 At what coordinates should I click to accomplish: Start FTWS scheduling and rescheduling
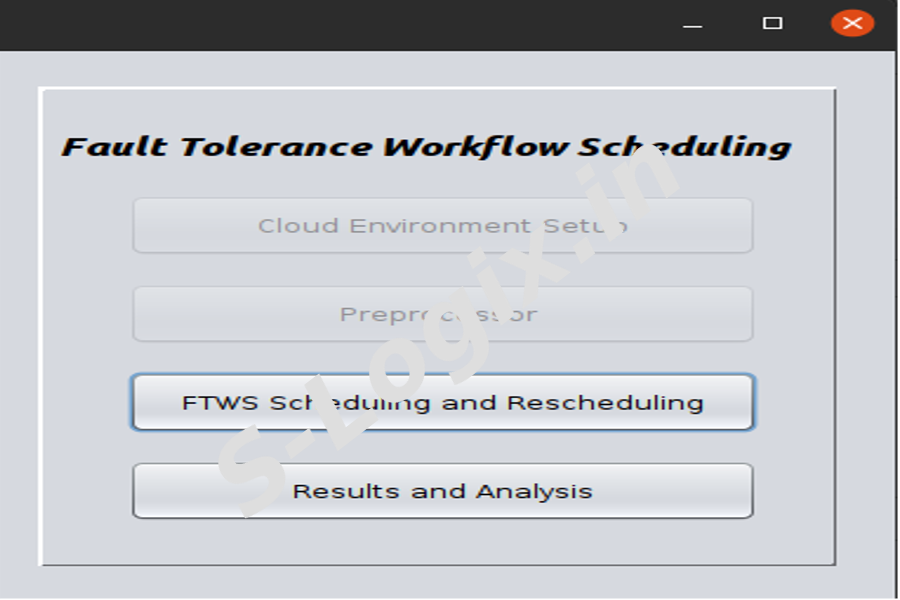[442, 402]
